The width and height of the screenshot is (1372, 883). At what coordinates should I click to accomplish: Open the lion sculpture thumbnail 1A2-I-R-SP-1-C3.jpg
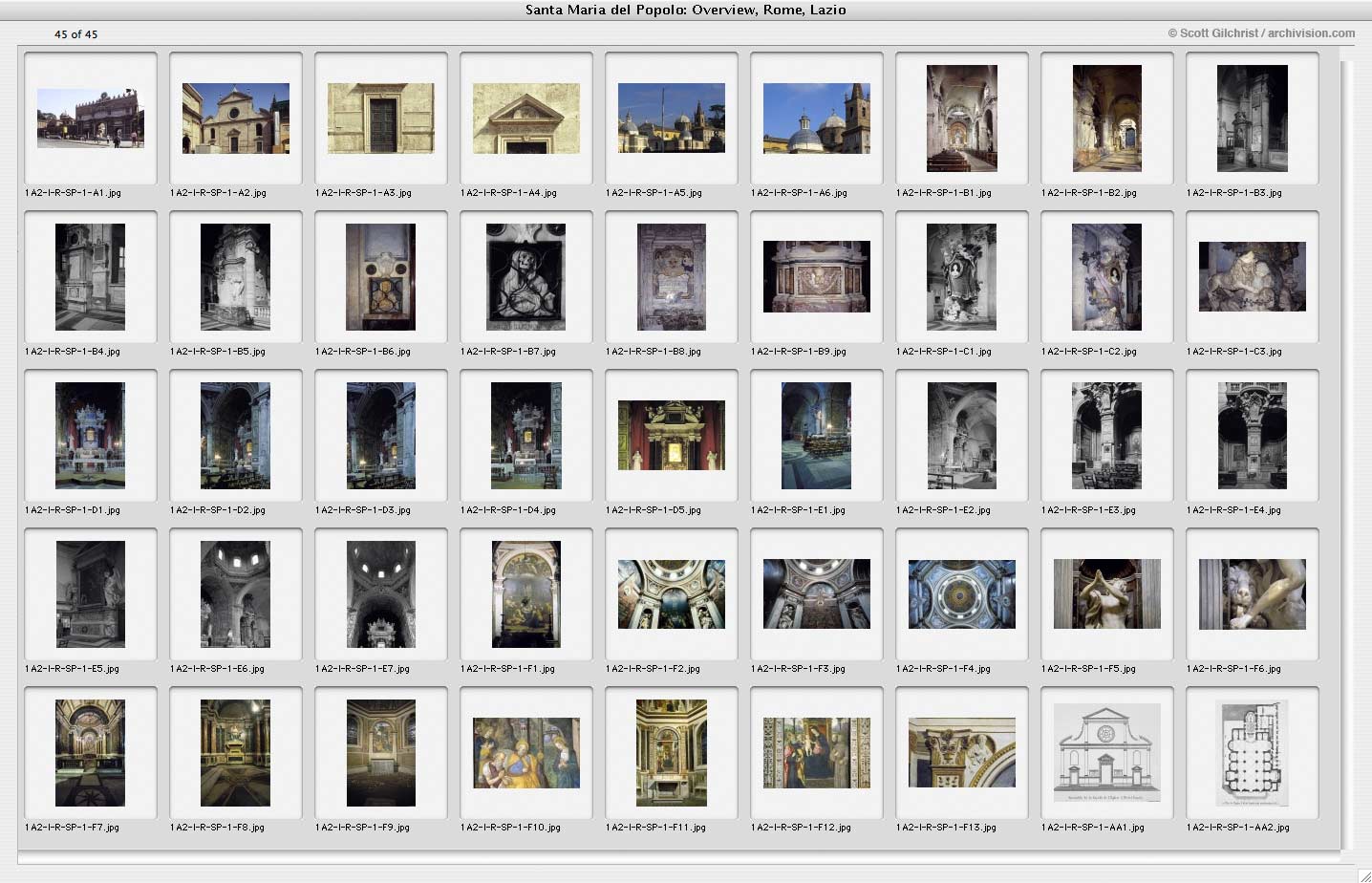click(x=1253, y=277)
